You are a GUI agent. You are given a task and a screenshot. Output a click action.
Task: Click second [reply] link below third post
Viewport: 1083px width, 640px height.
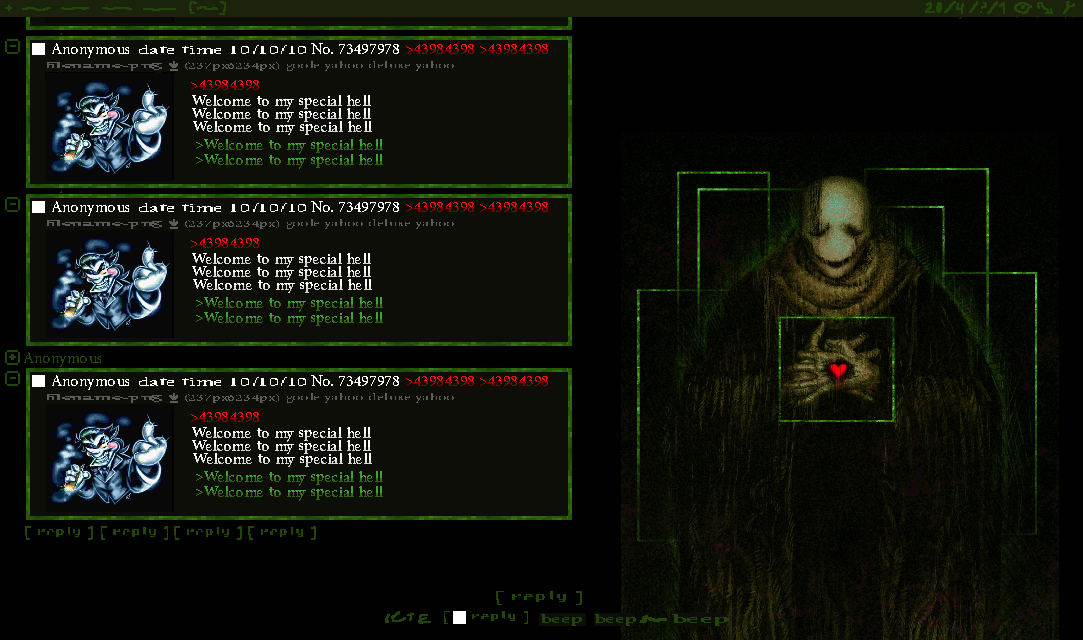point(134,532)
